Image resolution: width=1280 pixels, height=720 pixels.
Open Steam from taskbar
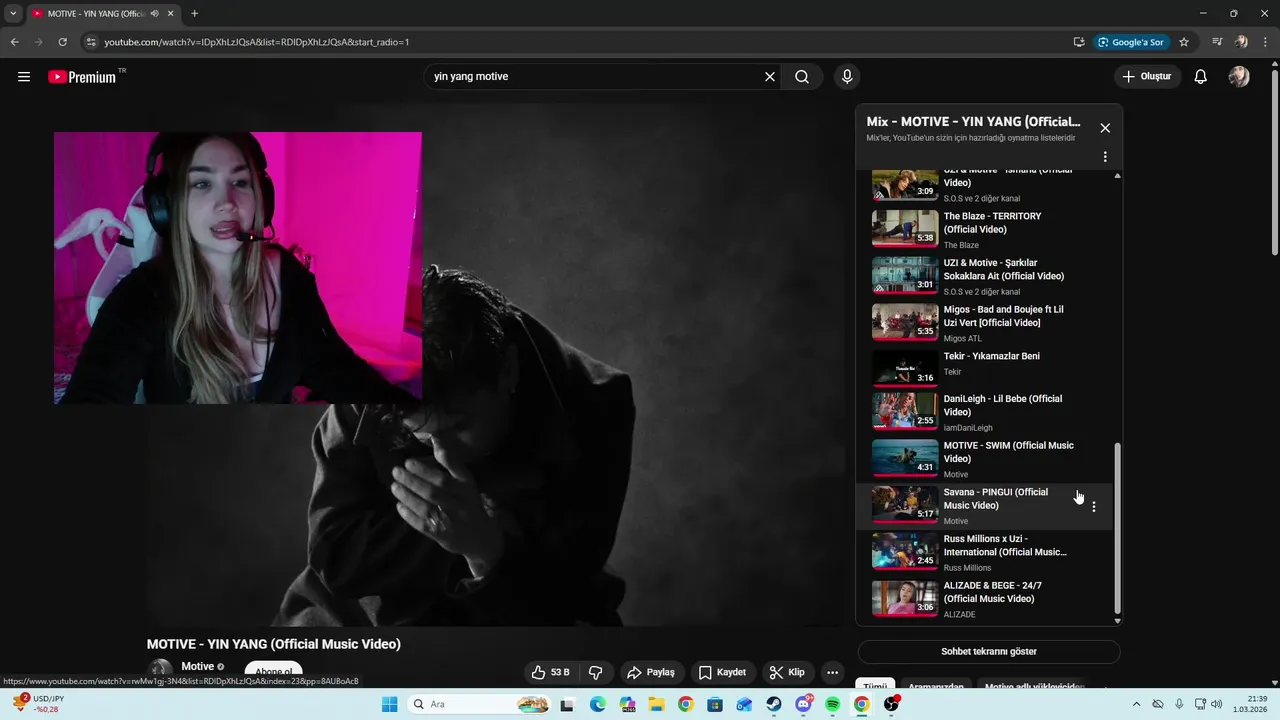coord(774,704)
